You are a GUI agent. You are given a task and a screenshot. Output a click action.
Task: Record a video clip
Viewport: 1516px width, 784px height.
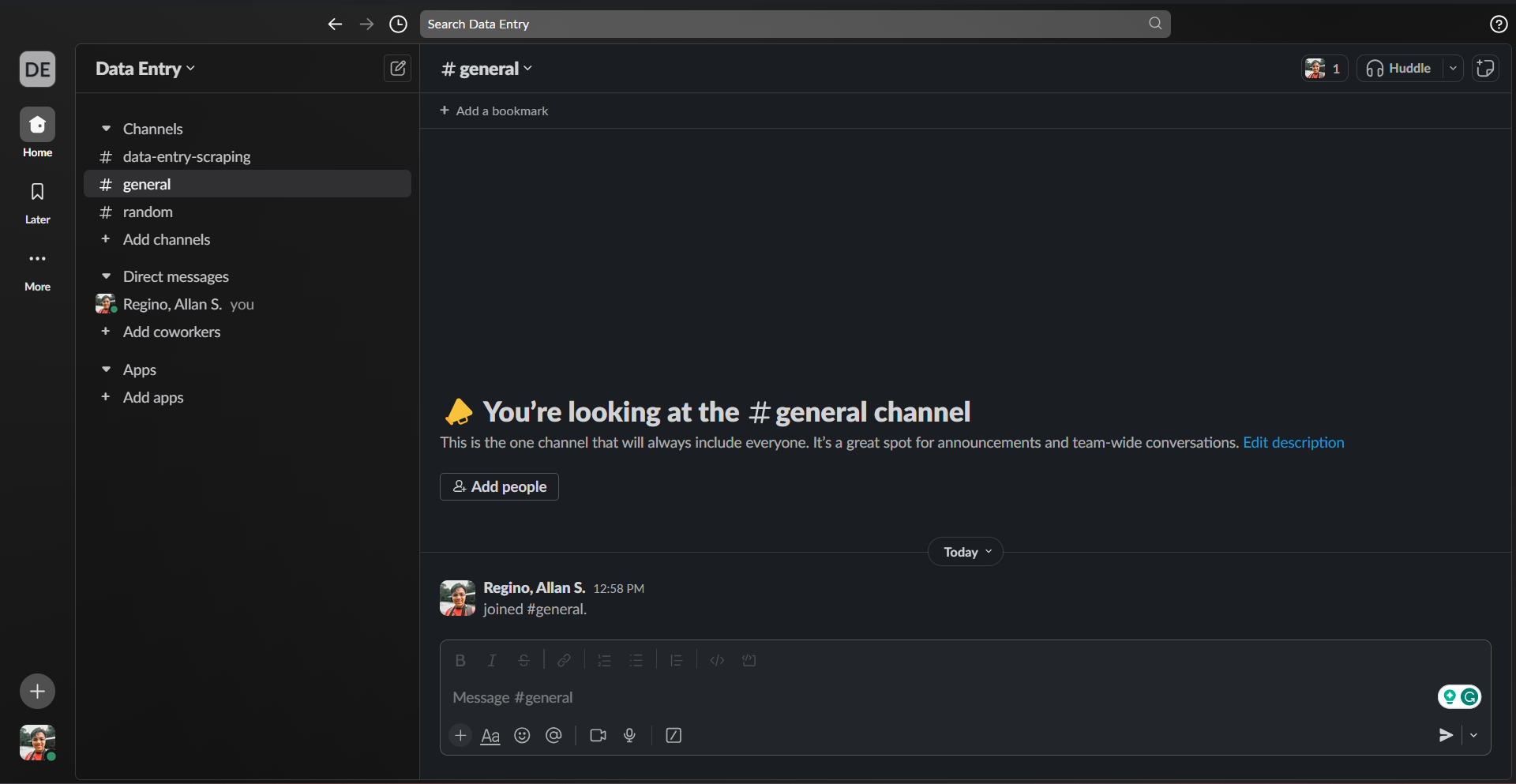click(x=598, y=736)
